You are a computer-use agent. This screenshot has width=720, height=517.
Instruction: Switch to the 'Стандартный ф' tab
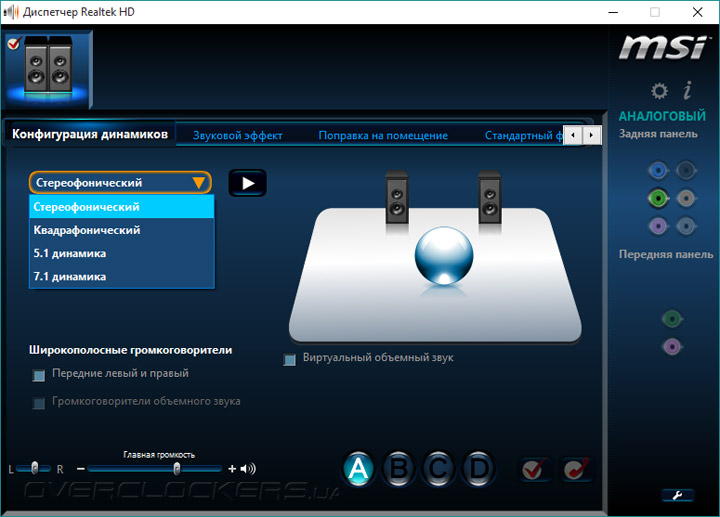(523, 135)
